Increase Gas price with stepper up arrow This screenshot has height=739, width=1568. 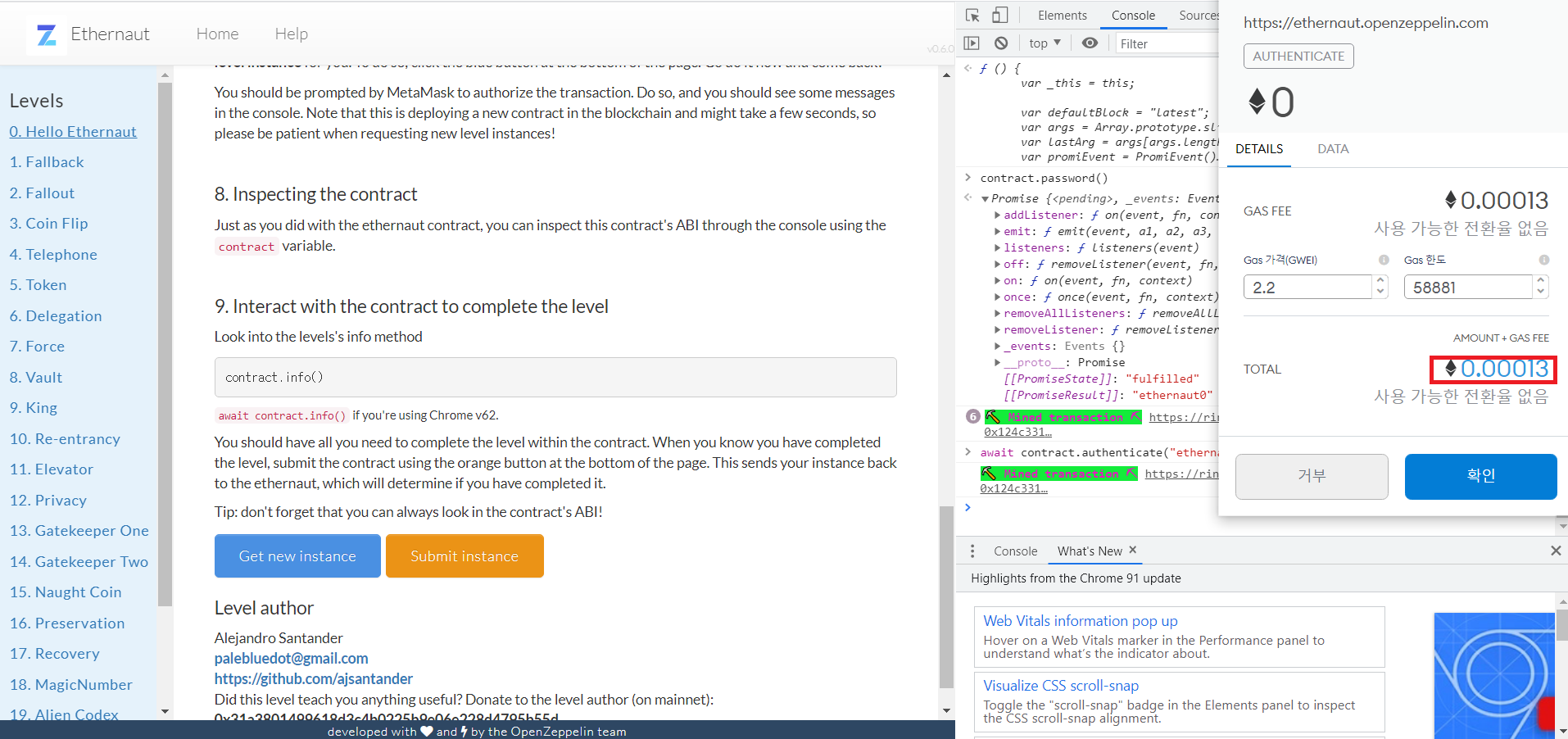[1380, 280]
